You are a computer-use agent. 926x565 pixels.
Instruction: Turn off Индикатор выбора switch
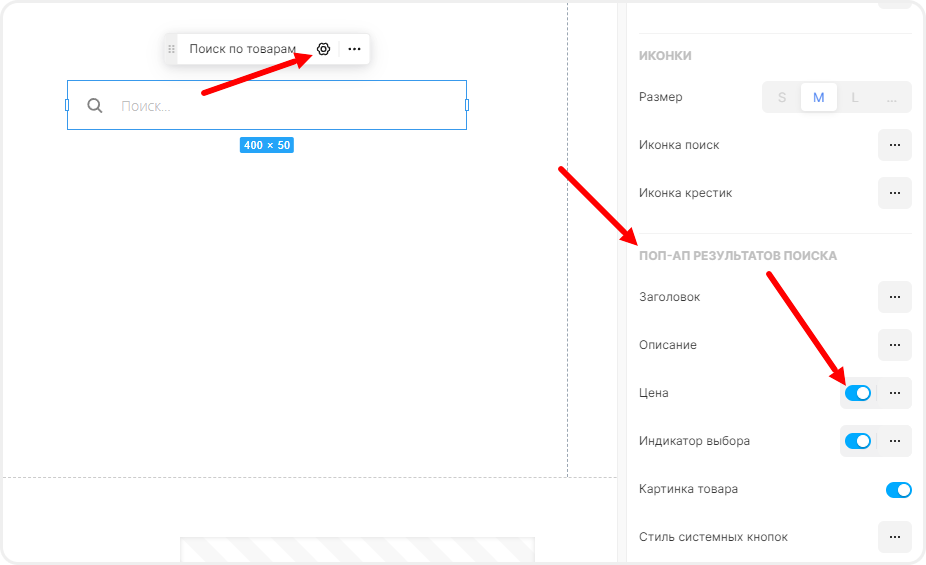(858, 441)
